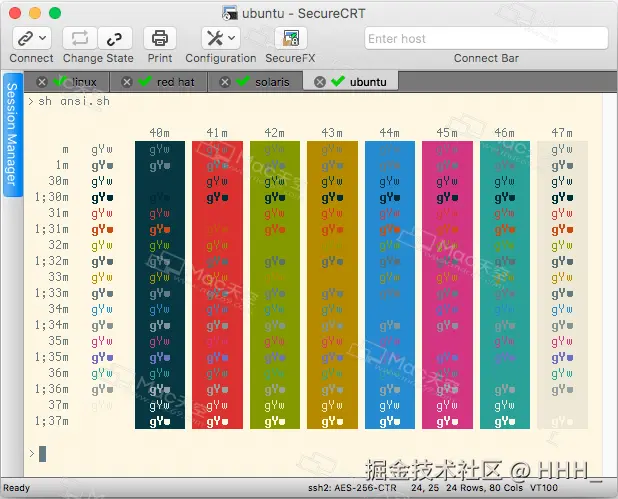The image size is (618, 499).
Task: Click the '47m' column header
Action: [x=562, y=133]
